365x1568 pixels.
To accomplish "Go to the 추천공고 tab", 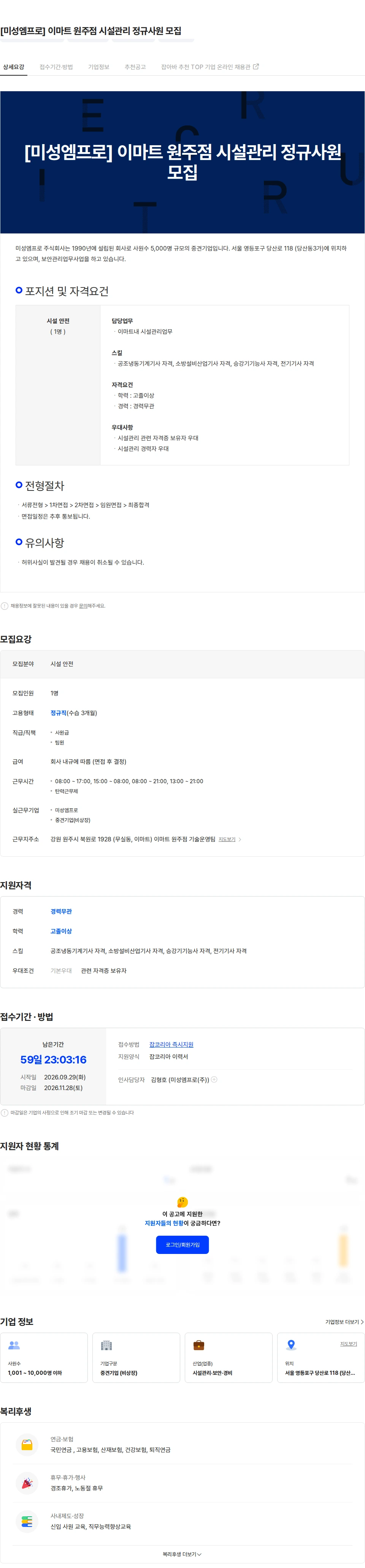I will click(x=135, y=67).
